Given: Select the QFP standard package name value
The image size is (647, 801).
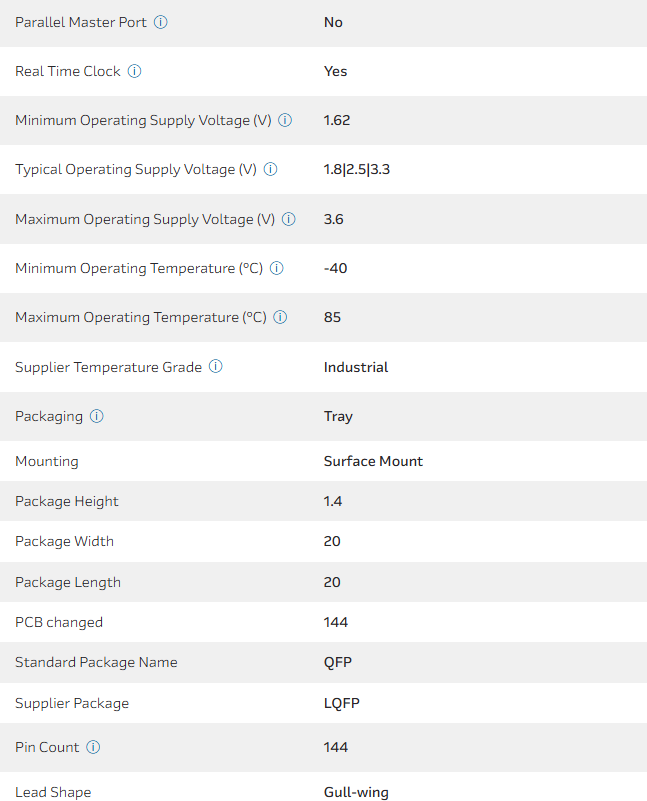Looking at the screenshot, I should point(337,662).
